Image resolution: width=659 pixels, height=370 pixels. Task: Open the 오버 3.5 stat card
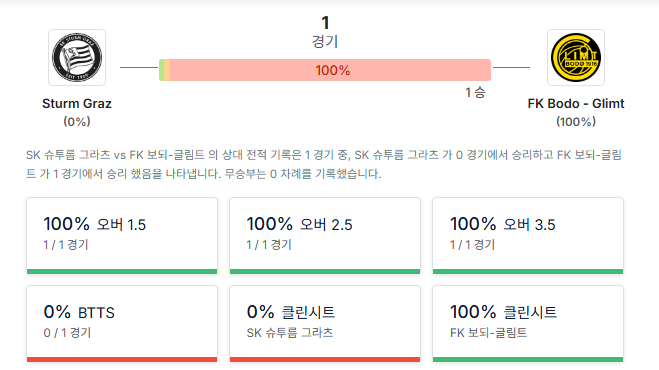click(x=528, y=235)
